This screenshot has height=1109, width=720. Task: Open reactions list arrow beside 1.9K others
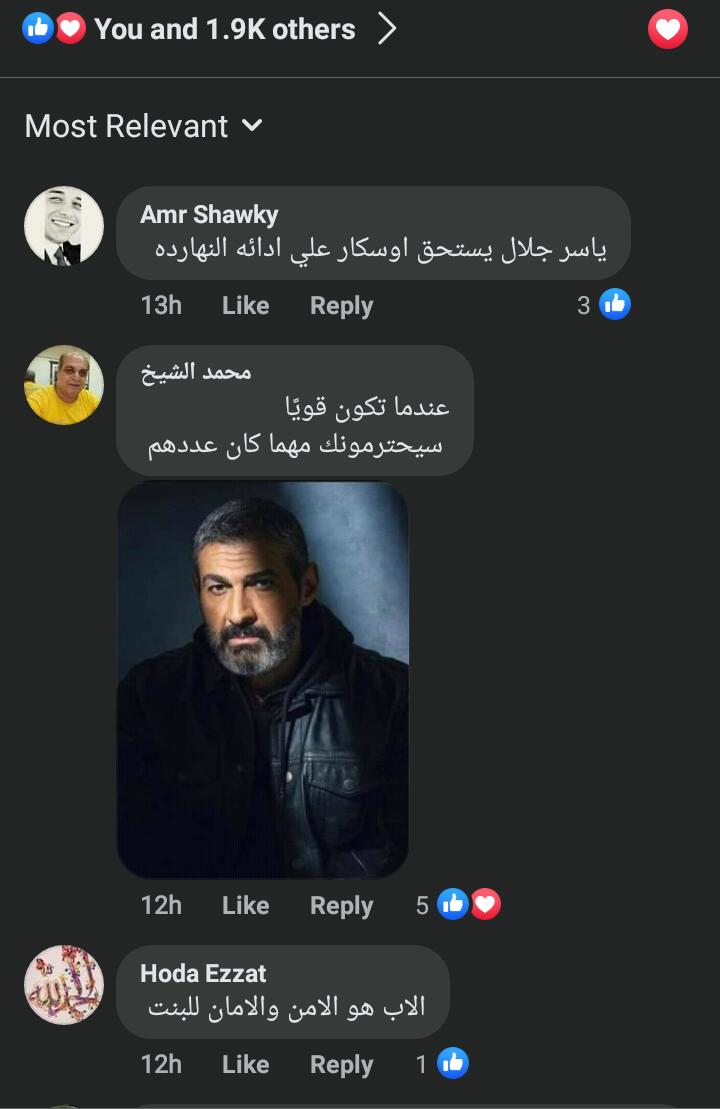[x=387, y=30]
